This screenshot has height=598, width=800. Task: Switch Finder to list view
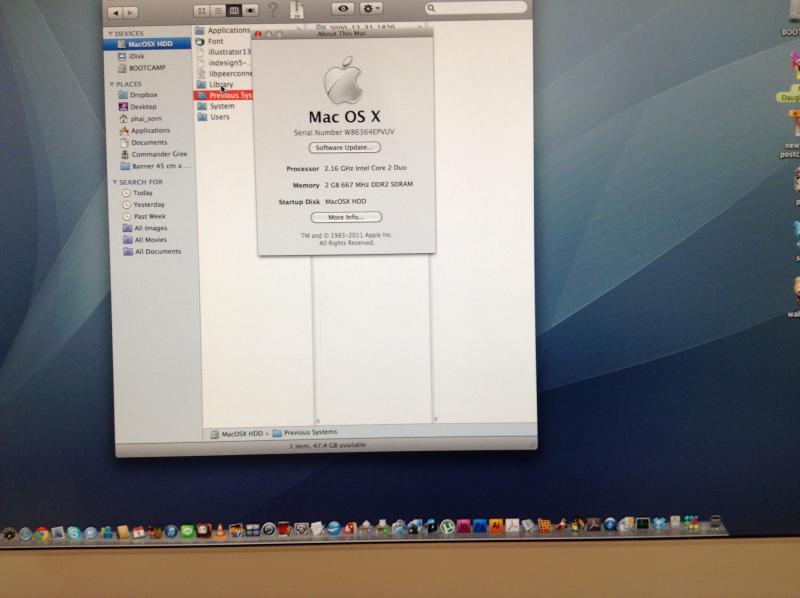click(217, 10)
